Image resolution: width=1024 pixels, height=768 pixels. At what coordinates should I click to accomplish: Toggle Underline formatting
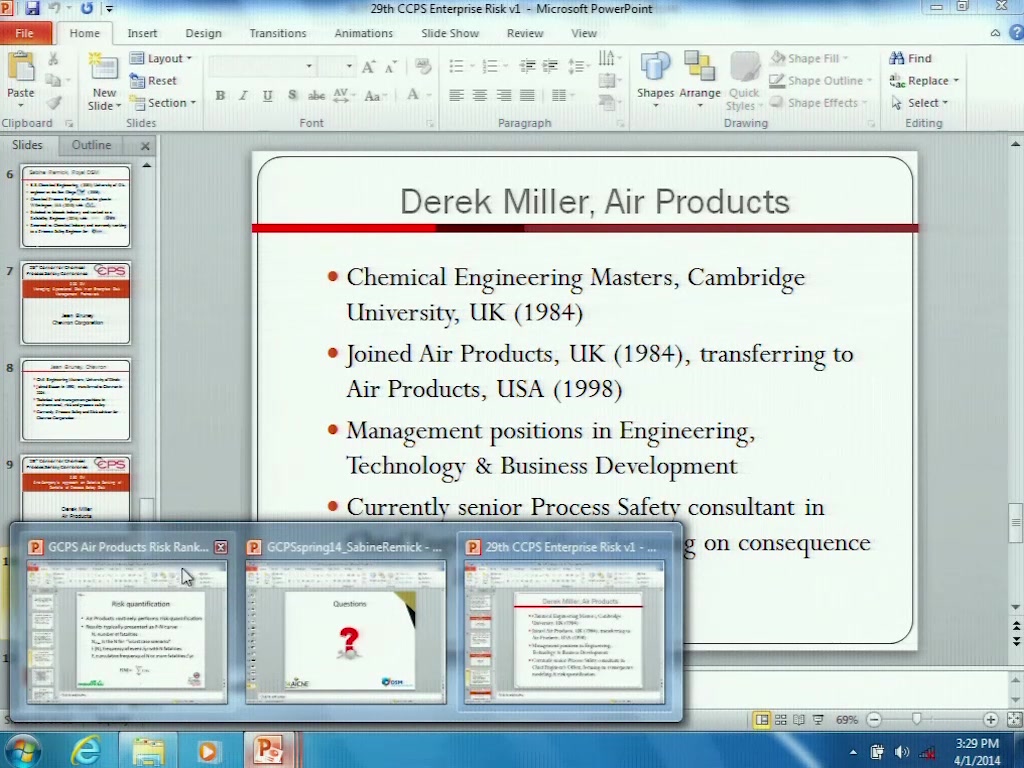[x=267, y=96]
